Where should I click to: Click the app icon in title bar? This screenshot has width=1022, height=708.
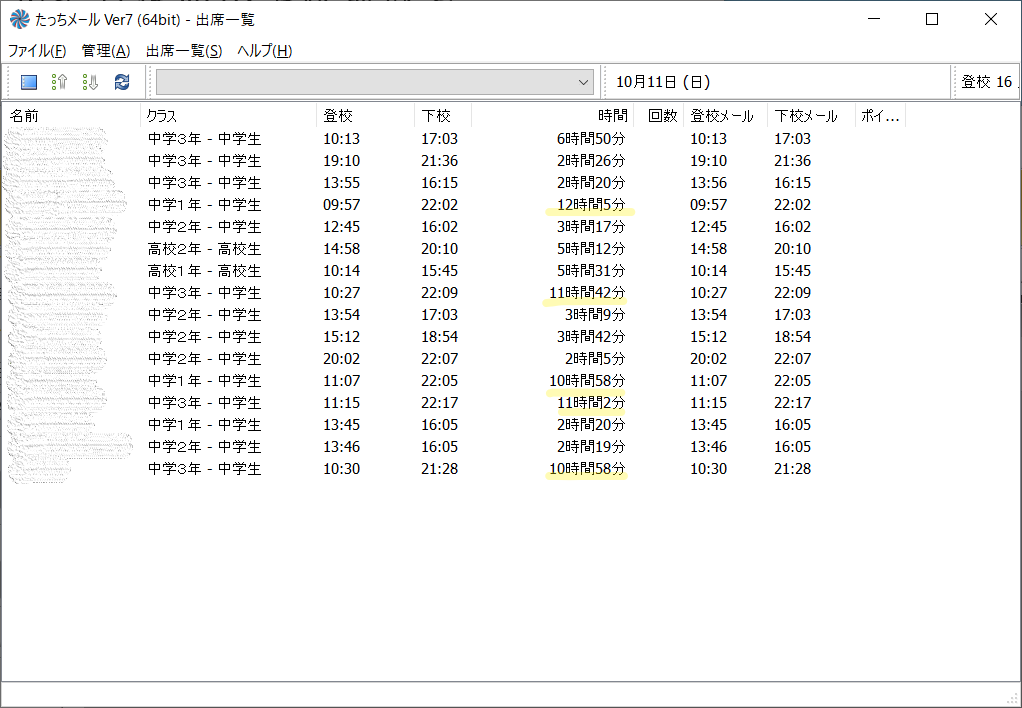[18, 19]
